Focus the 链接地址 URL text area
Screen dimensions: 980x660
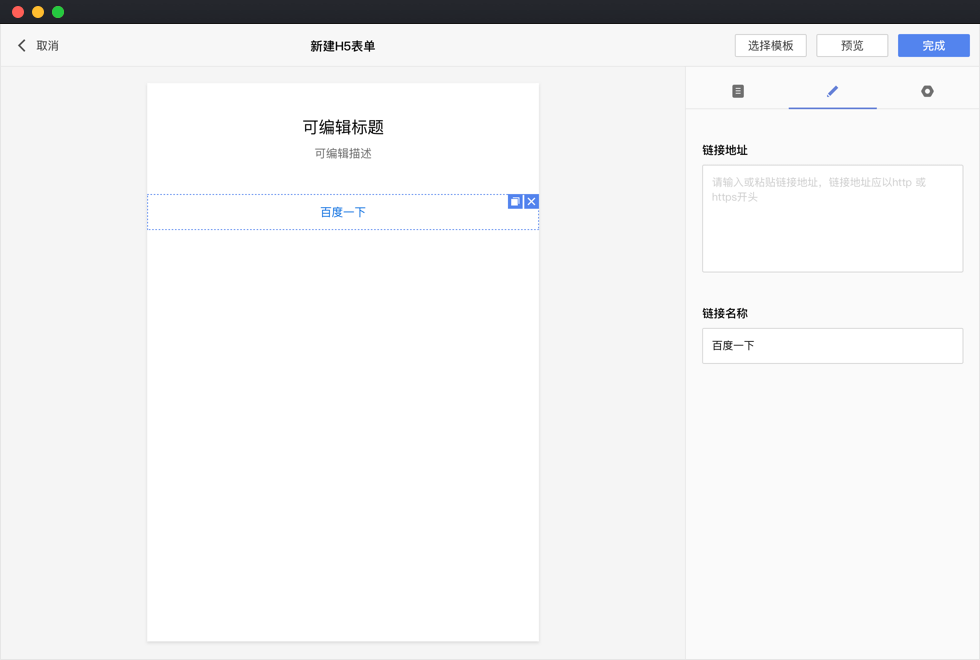coord(832,218)
